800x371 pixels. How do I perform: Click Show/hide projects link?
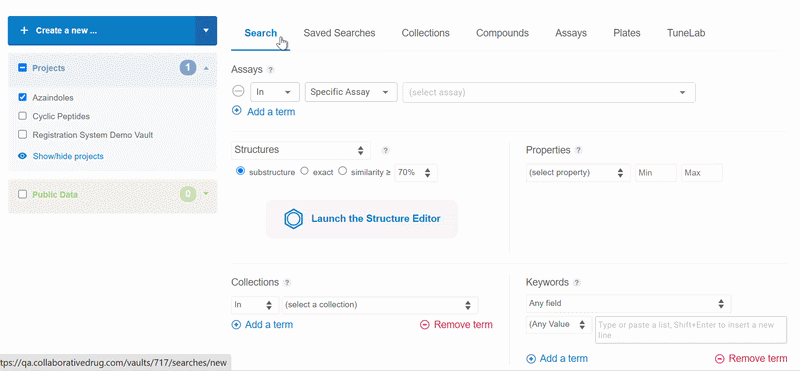[x=68, y=156]
